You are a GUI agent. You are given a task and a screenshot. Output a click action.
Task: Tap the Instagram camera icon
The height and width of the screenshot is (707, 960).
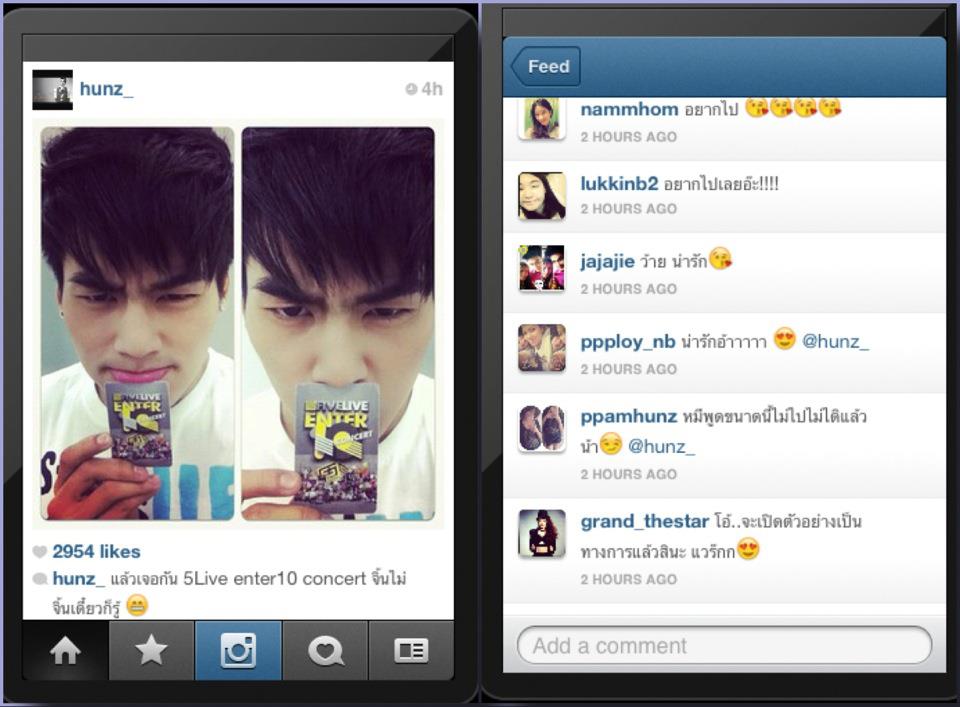coord(238,650)
